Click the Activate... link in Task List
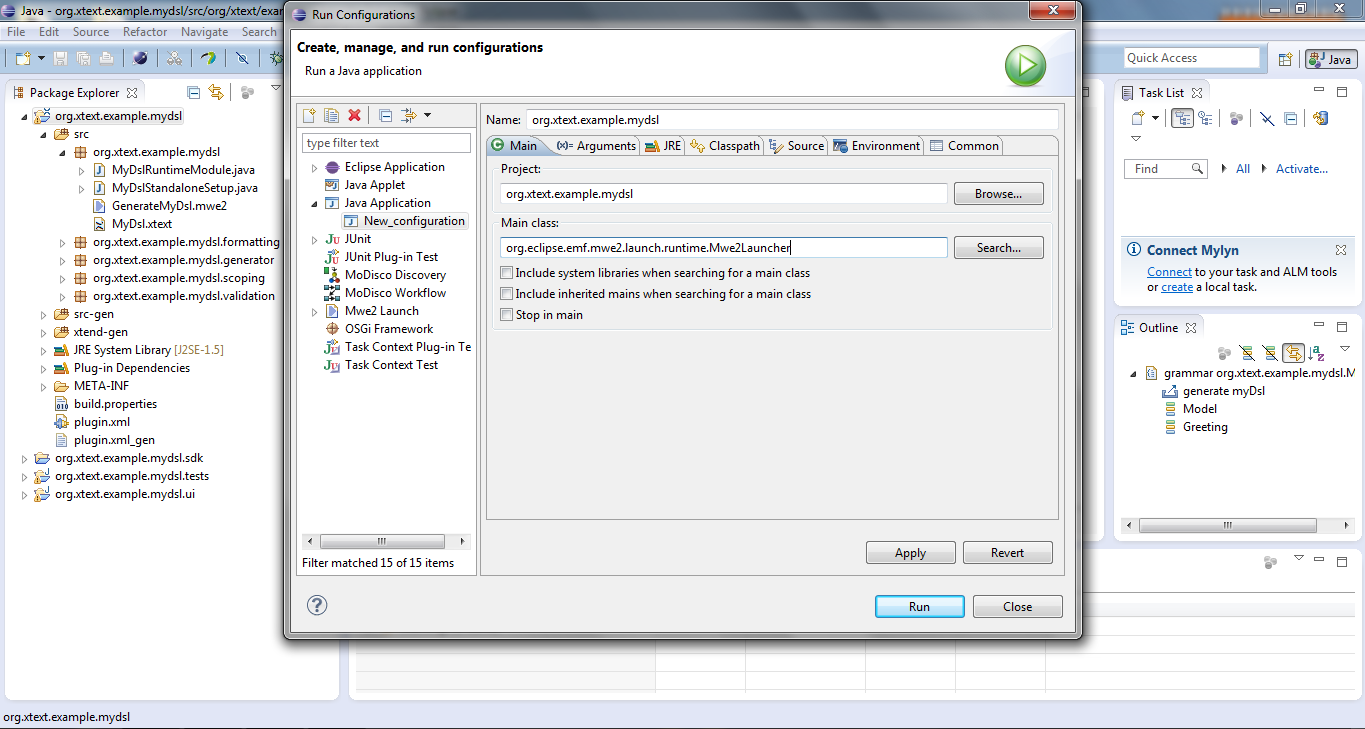Image resolution: width=1365 pixels, height=729 pixels. click(x=1302, y=169)
